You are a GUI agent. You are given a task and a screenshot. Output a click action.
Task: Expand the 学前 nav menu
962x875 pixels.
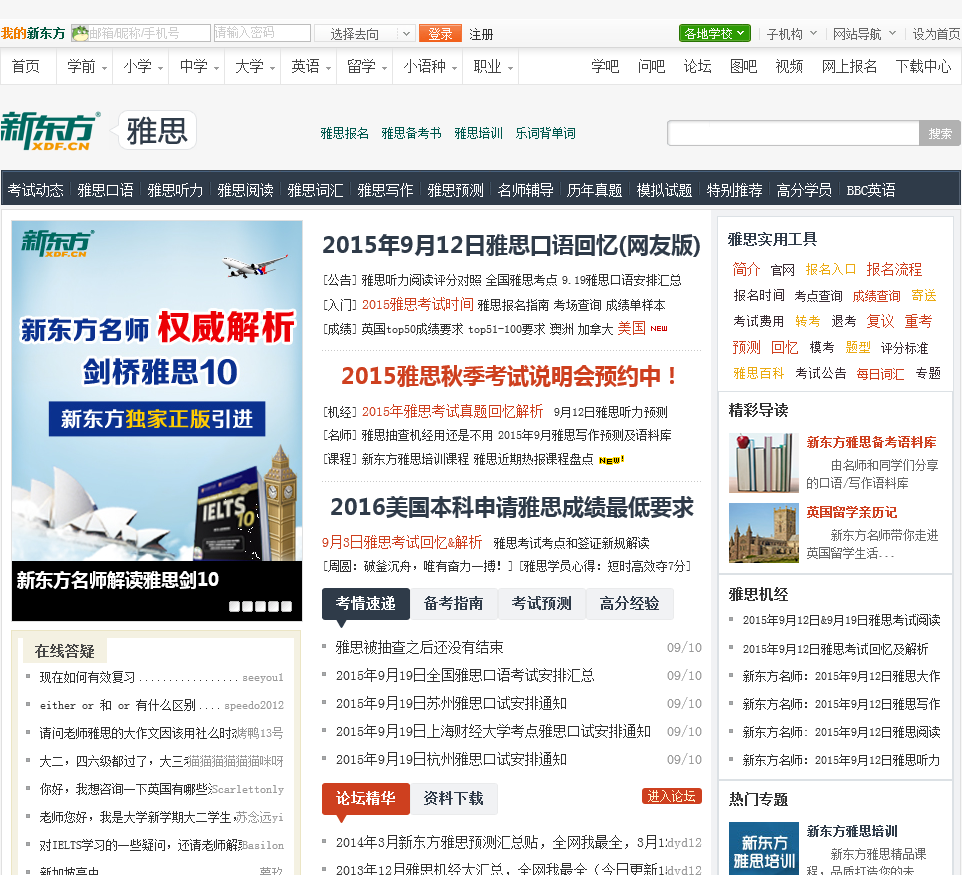point(87,66)
